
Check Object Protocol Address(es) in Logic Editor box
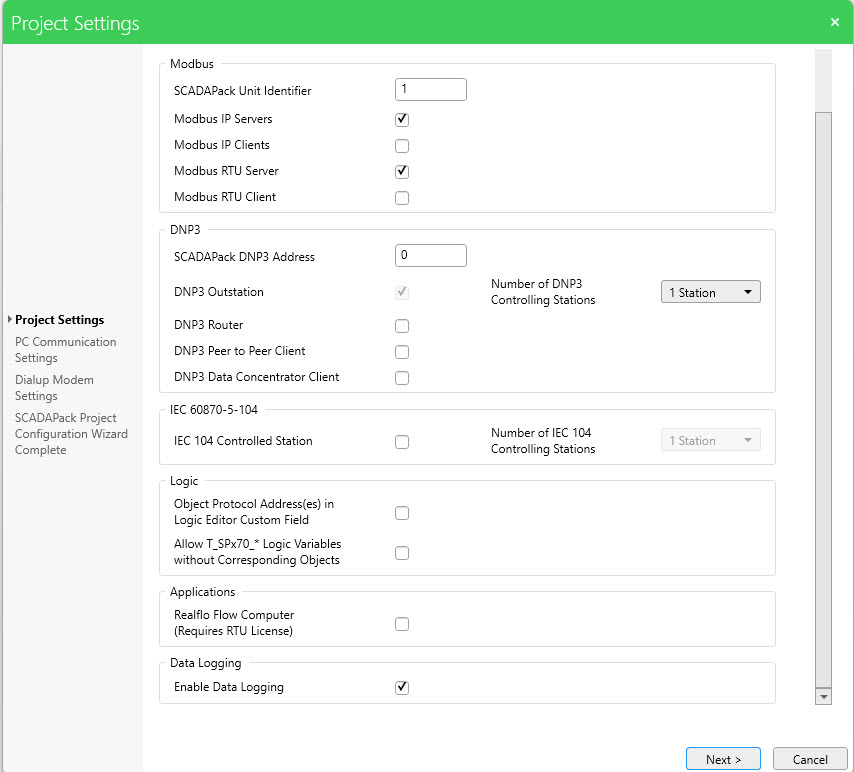click(402, 513)
